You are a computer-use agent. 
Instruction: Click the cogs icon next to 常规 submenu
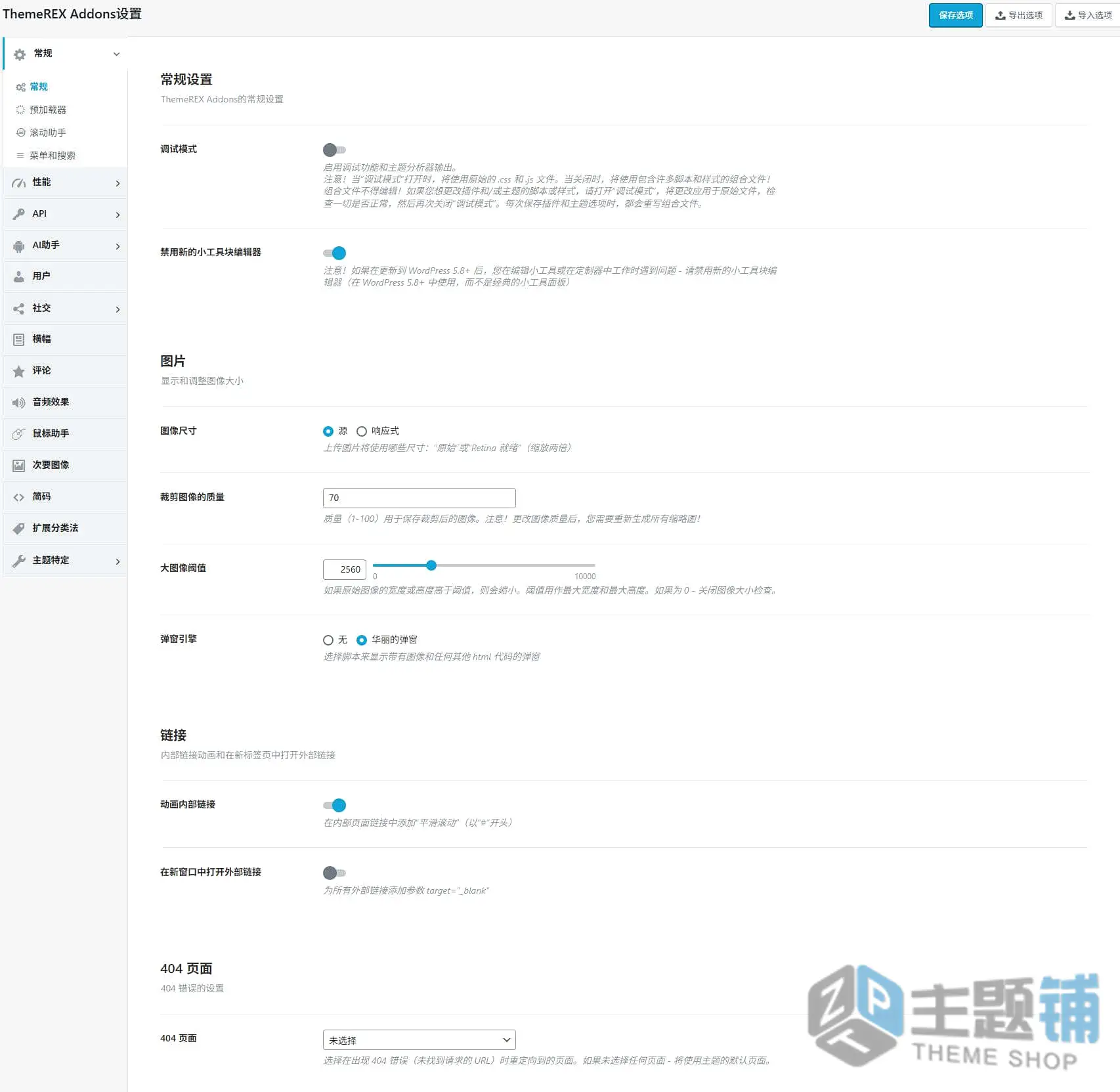click(20, 87)
